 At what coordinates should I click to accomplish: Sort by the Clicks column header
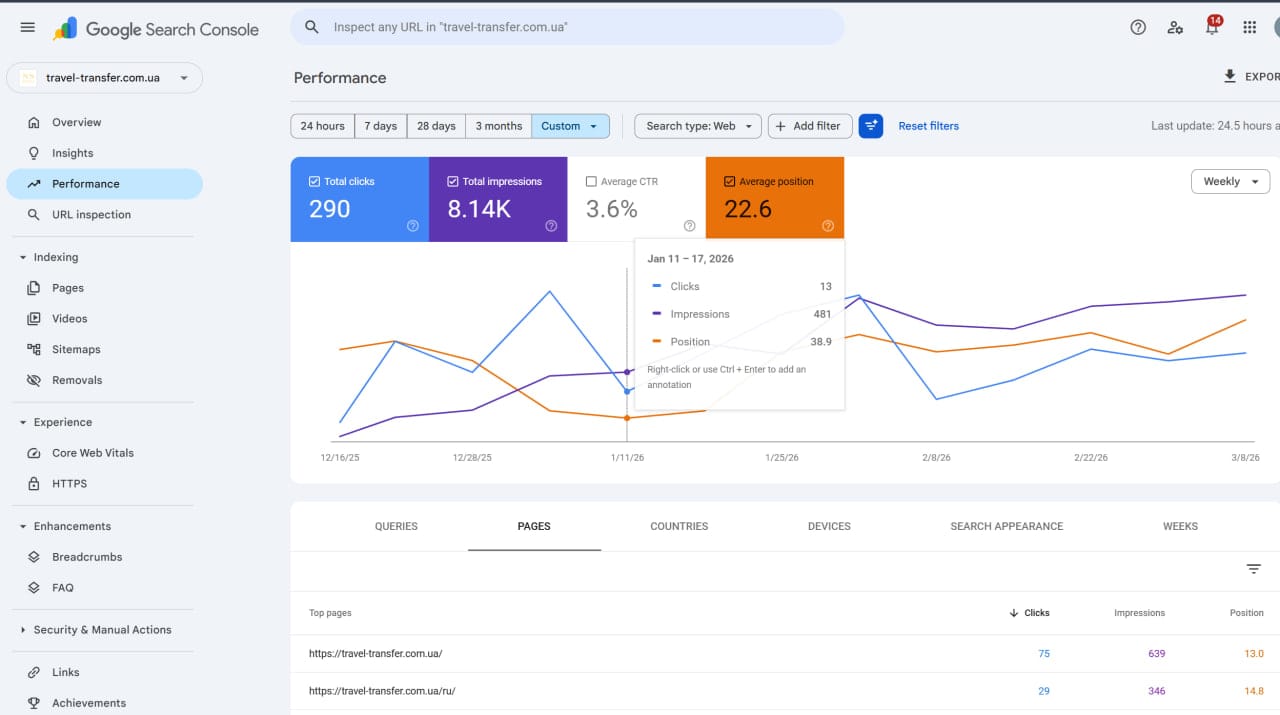click(x=1029, y=613)
